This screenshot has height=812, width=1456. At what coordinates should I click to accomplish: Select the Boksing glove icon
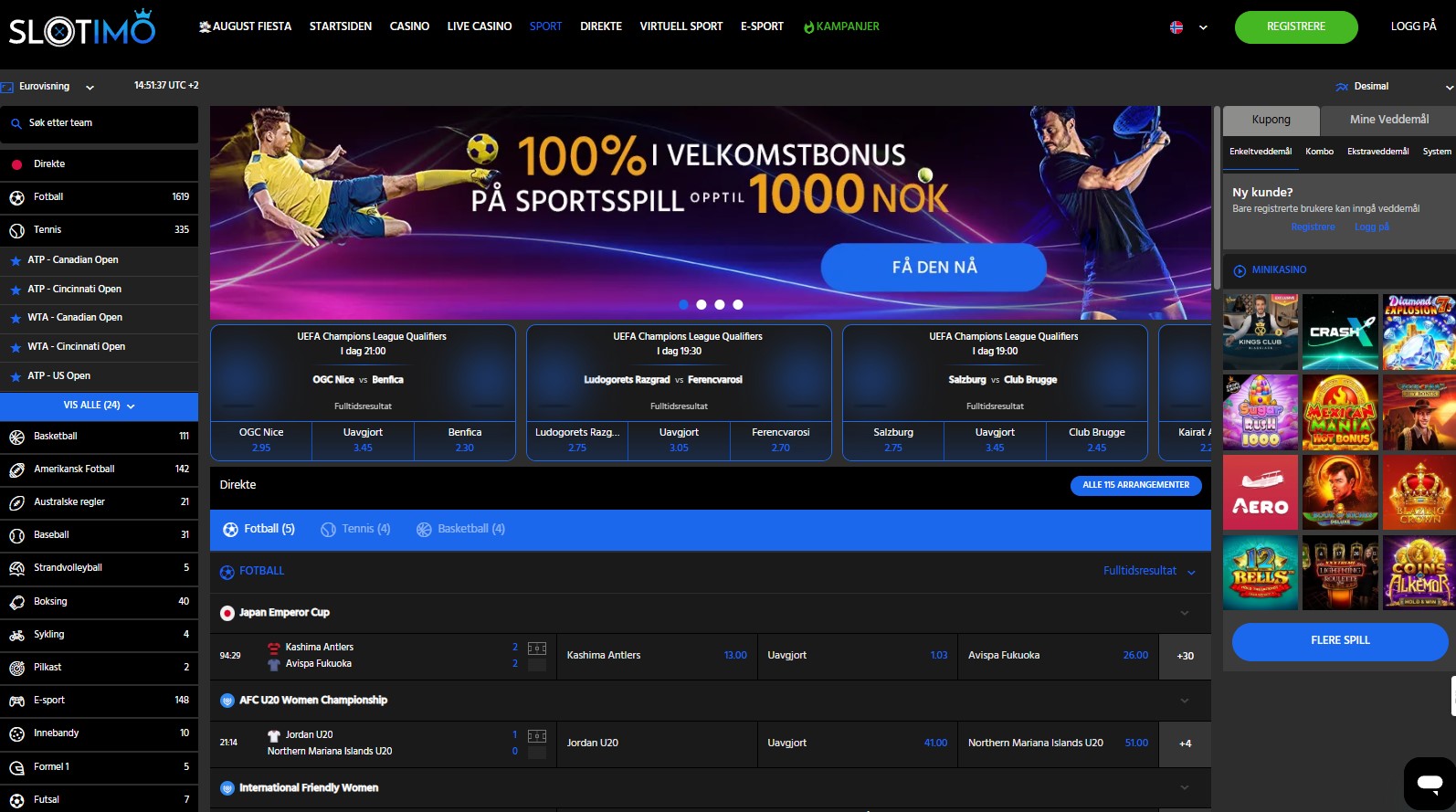16,602
